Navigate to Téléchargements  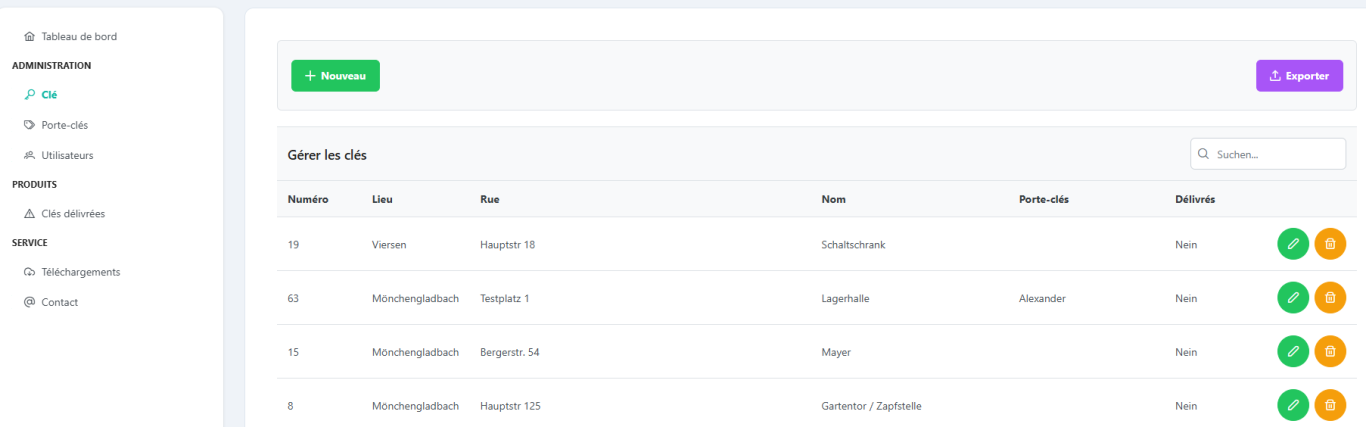coord(80,272)
